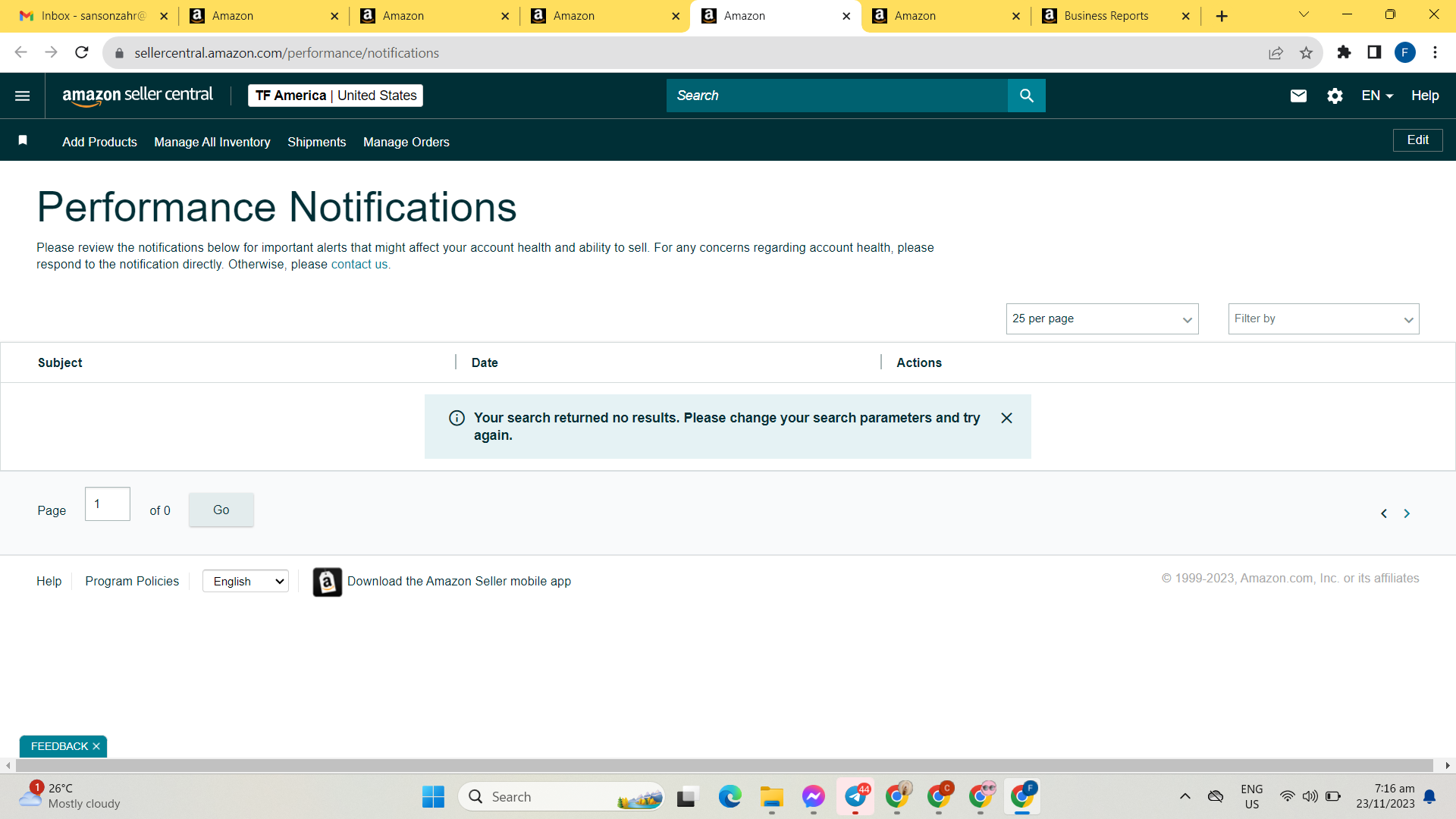
Task: Open the browser extensions puzzle icon
Action: click(1344, 52)
